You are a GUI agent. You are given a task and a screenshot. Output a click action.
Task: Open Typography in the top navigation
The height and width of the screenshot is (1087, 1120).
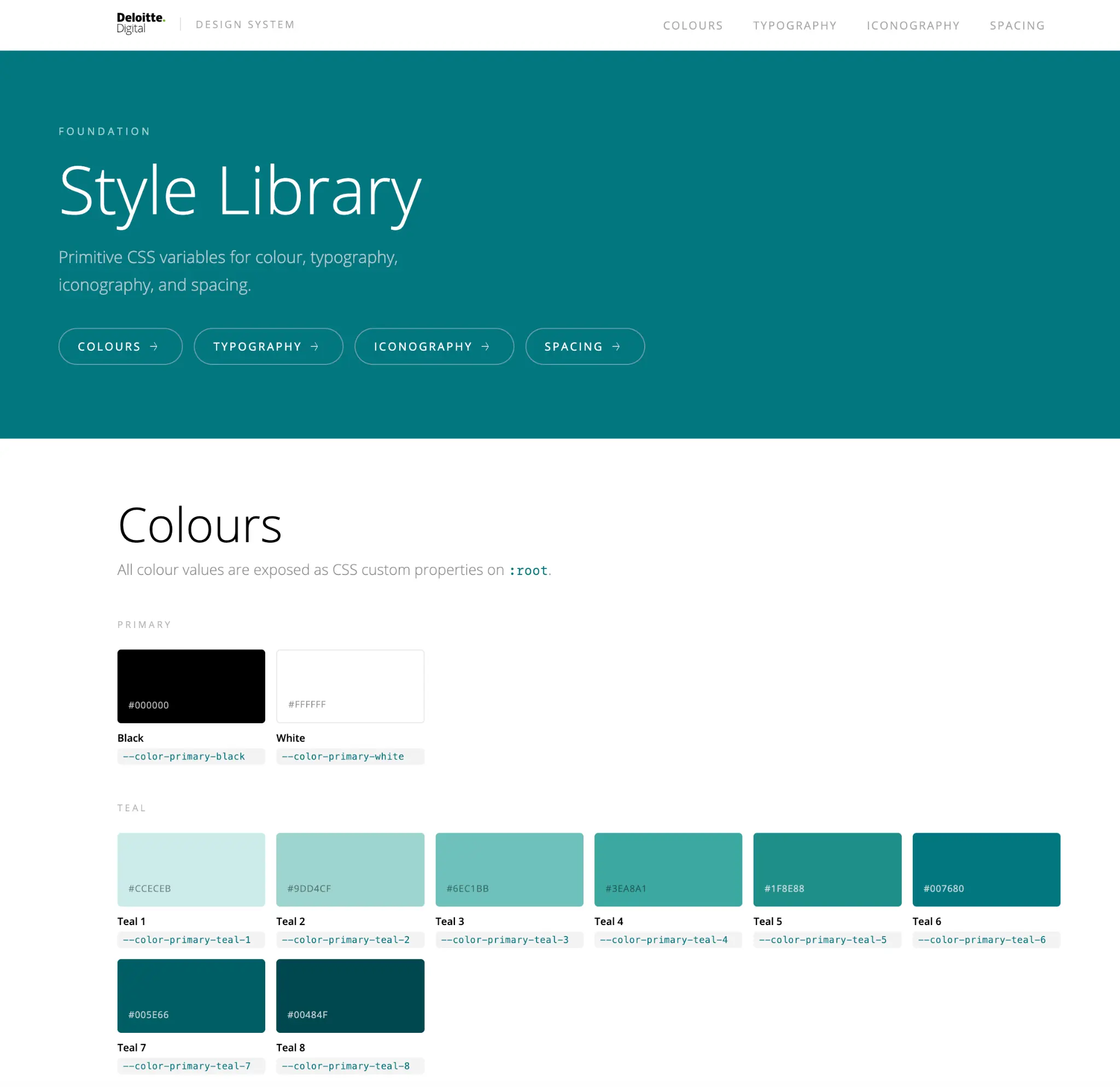pos(794,26)
